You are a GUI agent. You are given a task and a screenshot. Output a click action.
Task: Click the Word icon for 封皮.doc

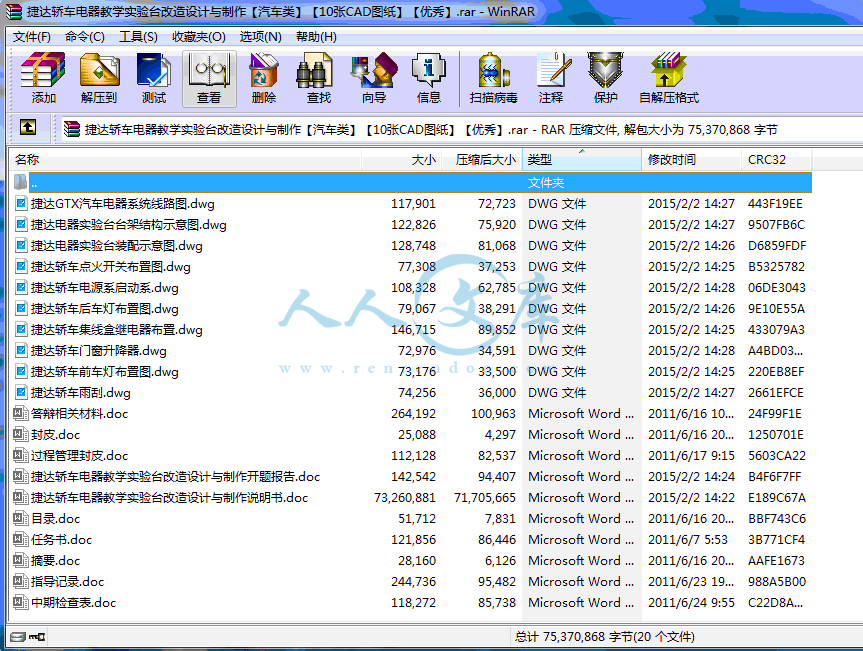click(21, 434)
